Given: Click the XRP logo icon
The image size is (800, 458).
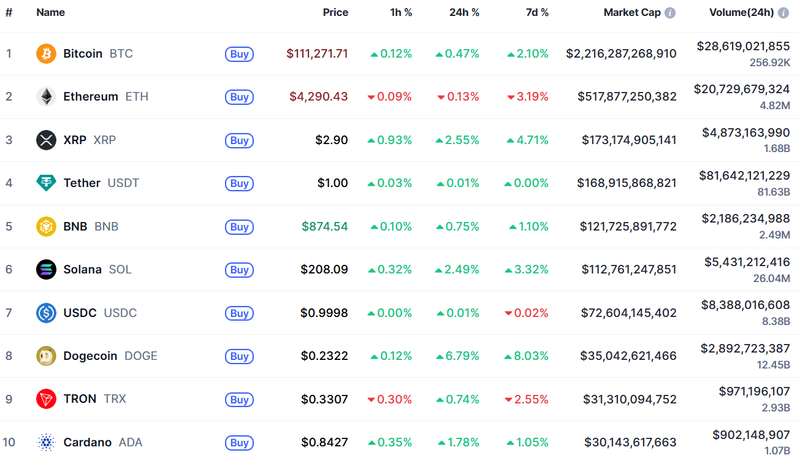Looking at the screenshot, I should click(46, 140).
